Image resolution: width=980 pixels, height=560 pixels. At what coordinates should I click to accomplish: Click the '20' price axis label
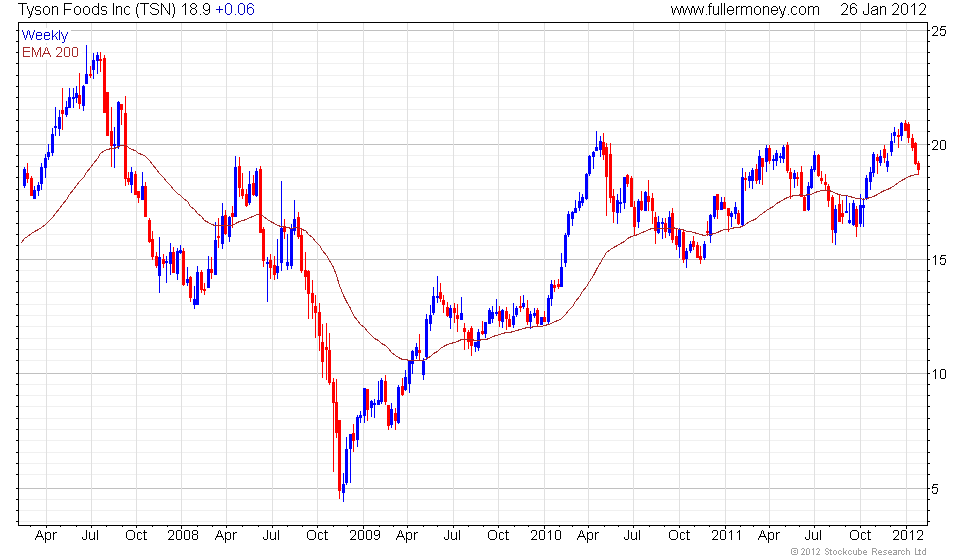click(x=939, y=145)
